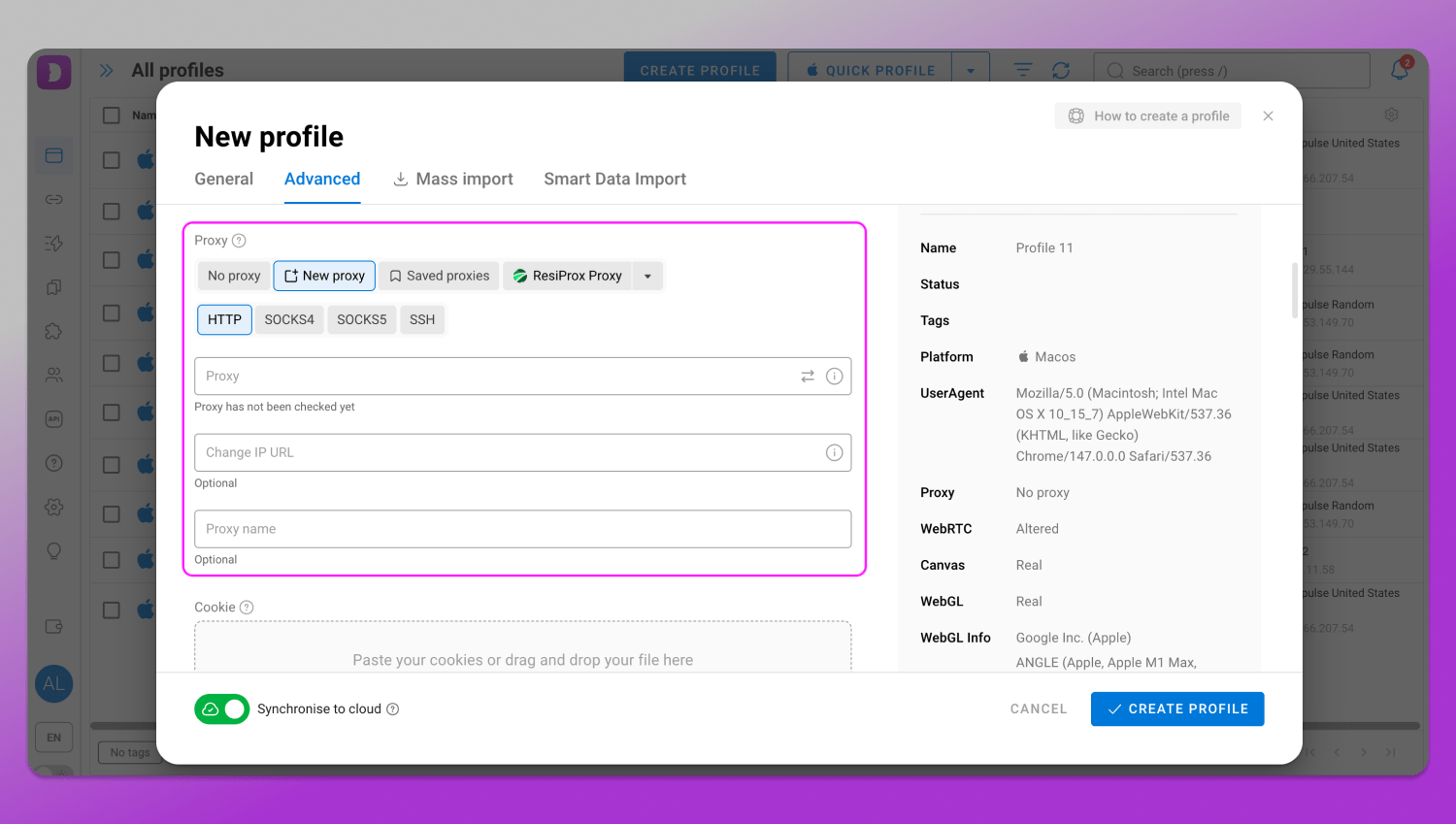Open the API sidebar icon
Image resolution: width=1456 pixels, height=824 pixels.
click(54, 419)
